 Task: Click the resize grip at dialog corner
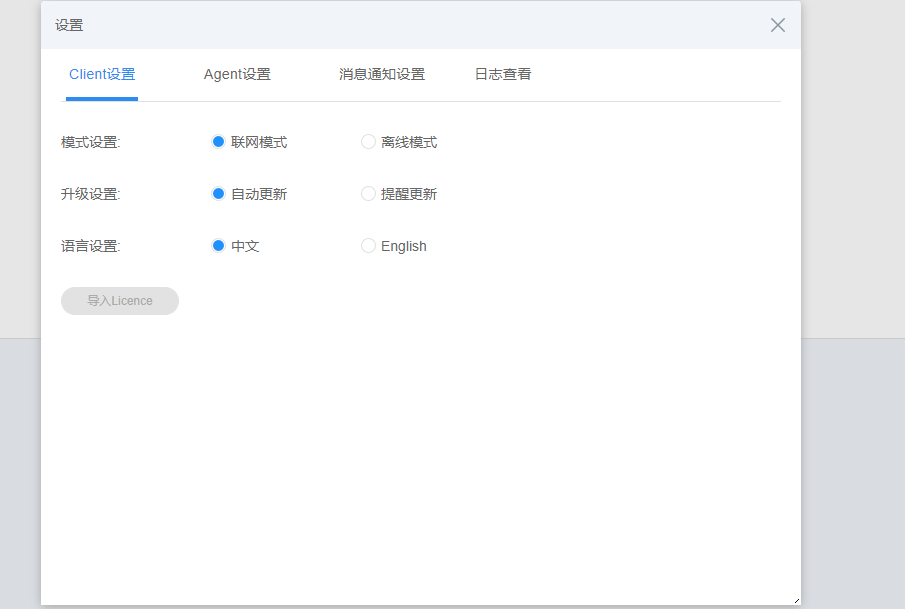click(x=796, y=600)
